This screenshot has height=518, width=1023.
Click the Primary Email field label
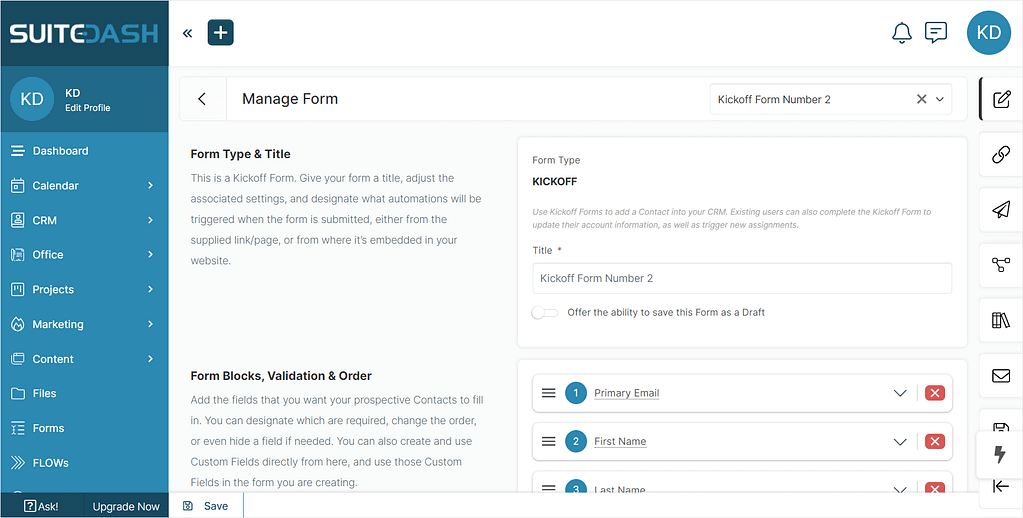[626, 393]
